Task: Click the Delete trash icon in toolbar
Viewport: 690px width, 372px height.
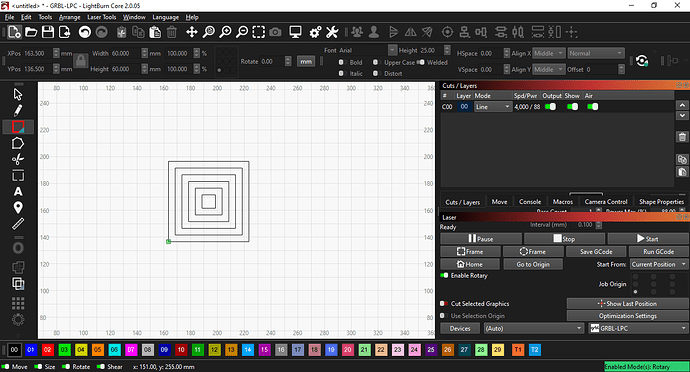Action: pyautogui.click(x=172, y=32)
